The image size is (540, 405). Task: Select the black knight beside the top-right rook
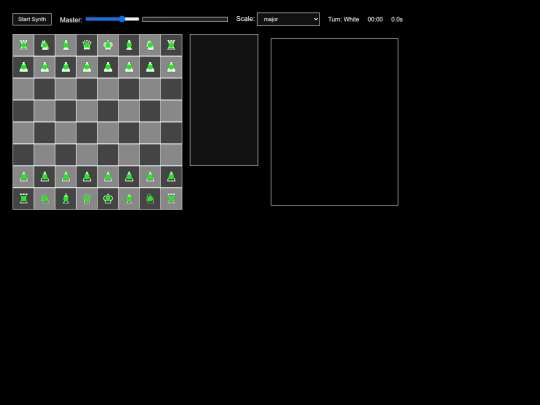[150, 45]
